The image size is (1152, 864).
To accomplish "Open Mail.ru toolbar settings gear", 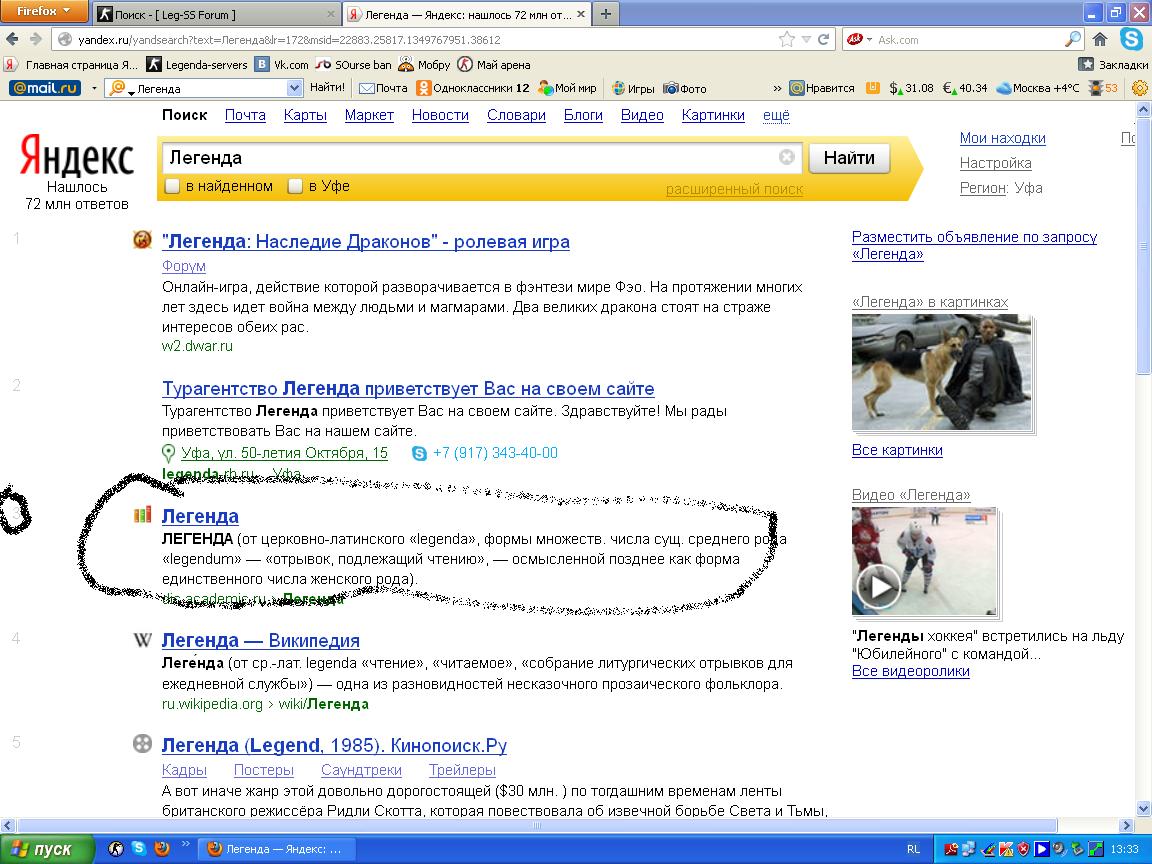I will coord(1140,88).
